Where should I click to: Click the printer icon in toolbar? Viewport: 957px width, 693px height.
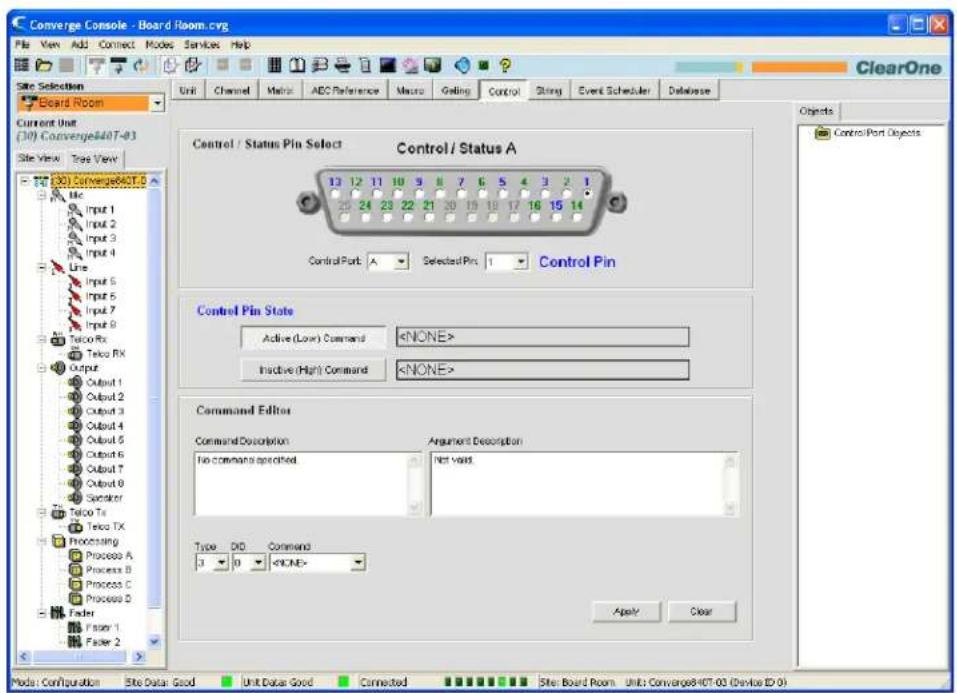pyautogui.click(x=342, y=65)
